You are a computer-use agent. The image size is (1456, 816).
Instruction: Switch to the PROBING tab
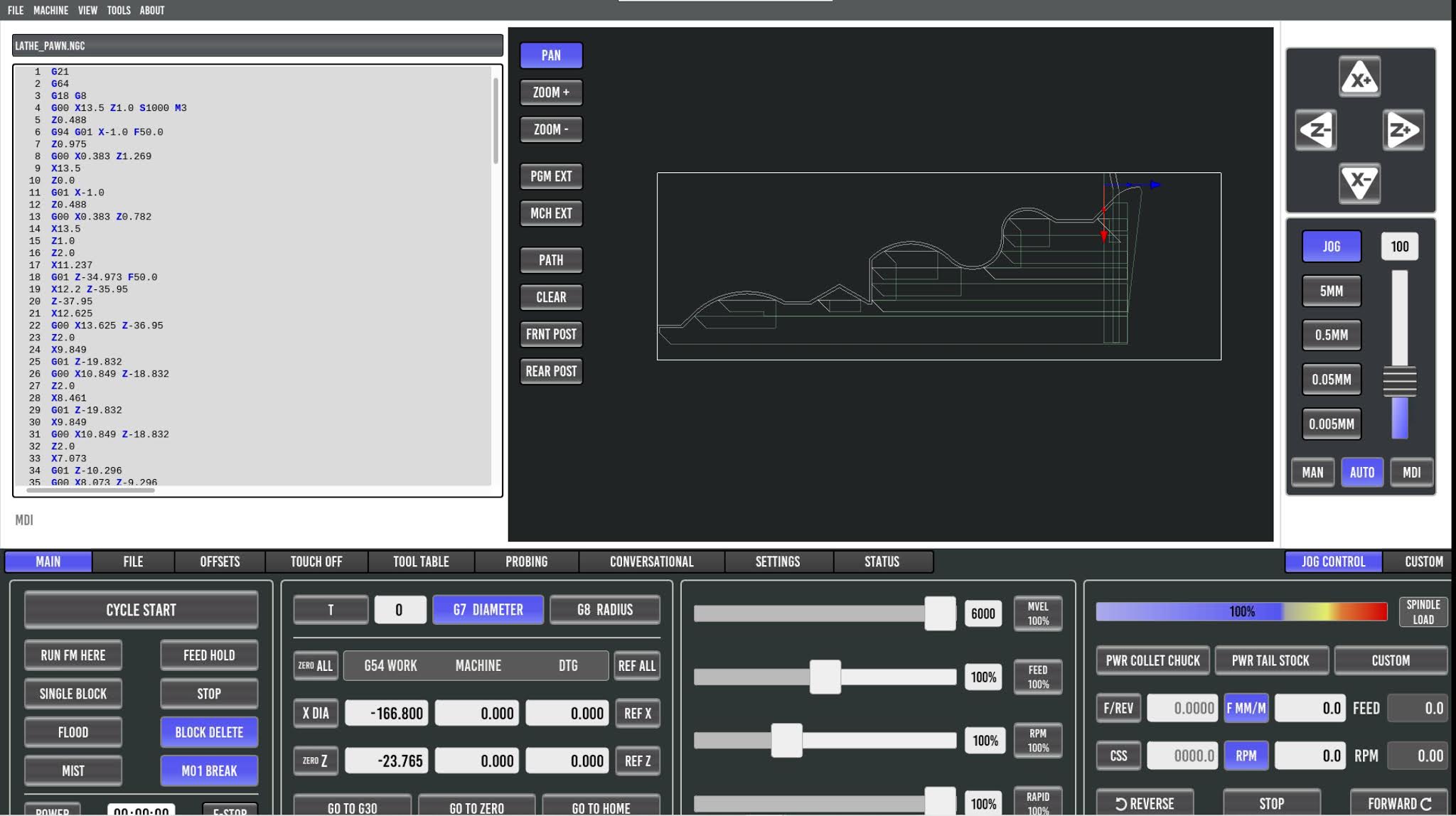coord(525,562)
